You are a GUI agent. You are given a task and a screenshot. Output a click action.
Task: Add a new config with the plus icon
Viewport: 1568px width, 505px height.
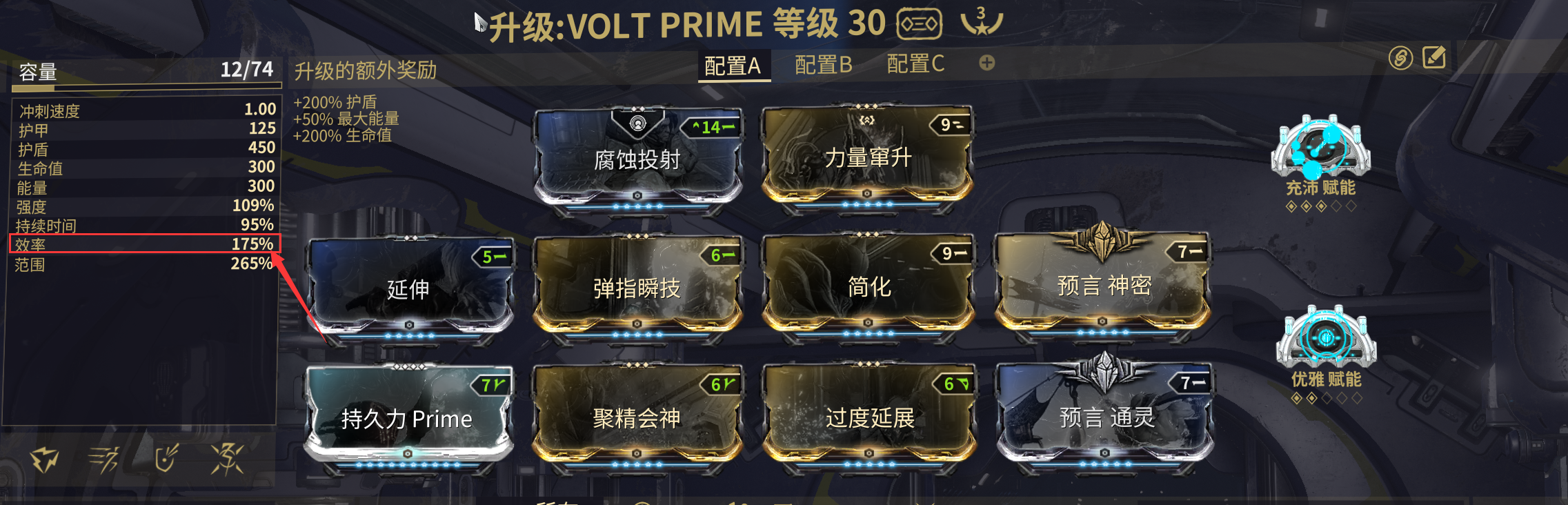(987, 63)
